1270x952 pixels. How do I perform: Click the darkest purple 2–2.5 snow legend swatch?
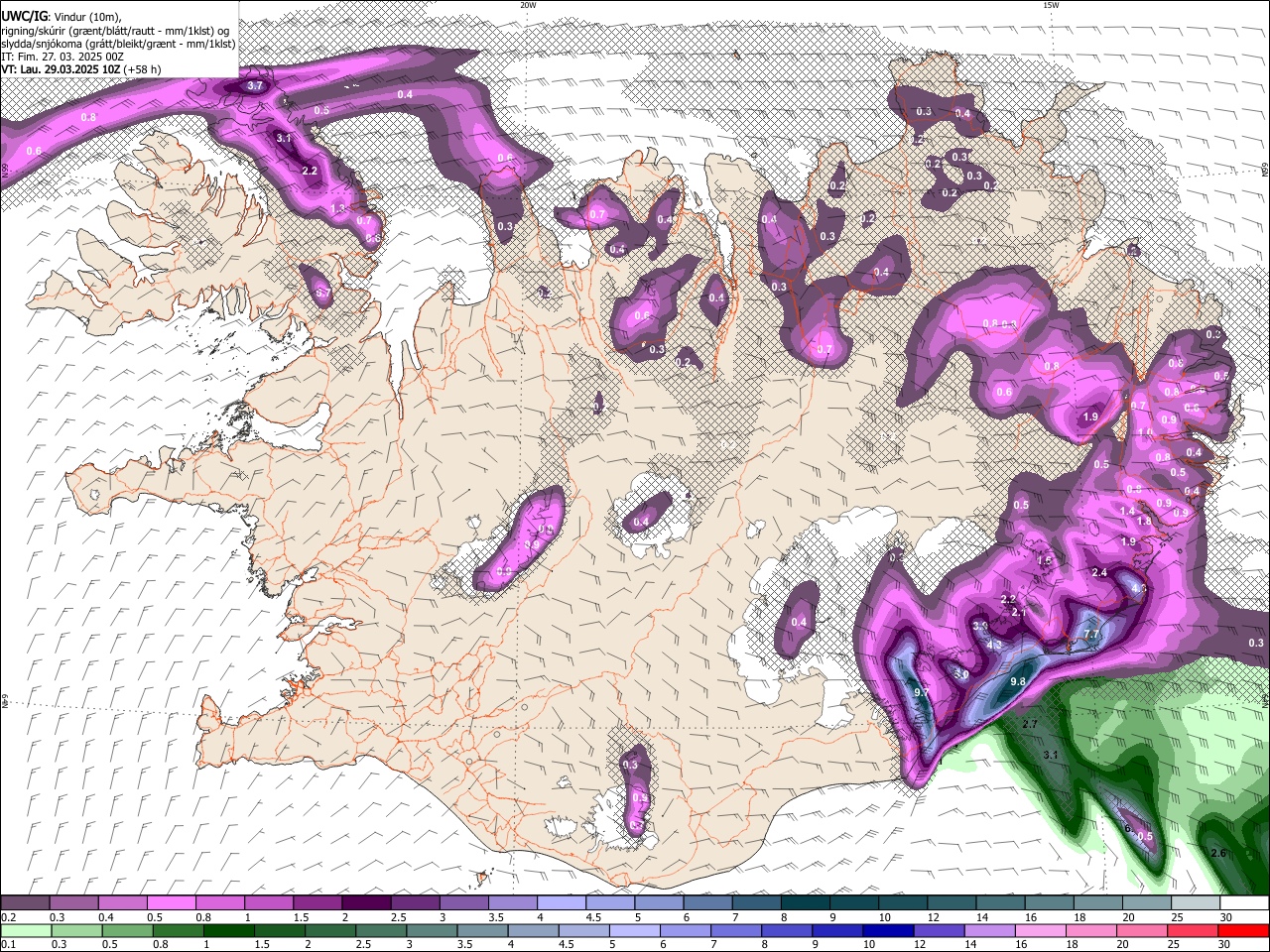[x=366, y=903]
